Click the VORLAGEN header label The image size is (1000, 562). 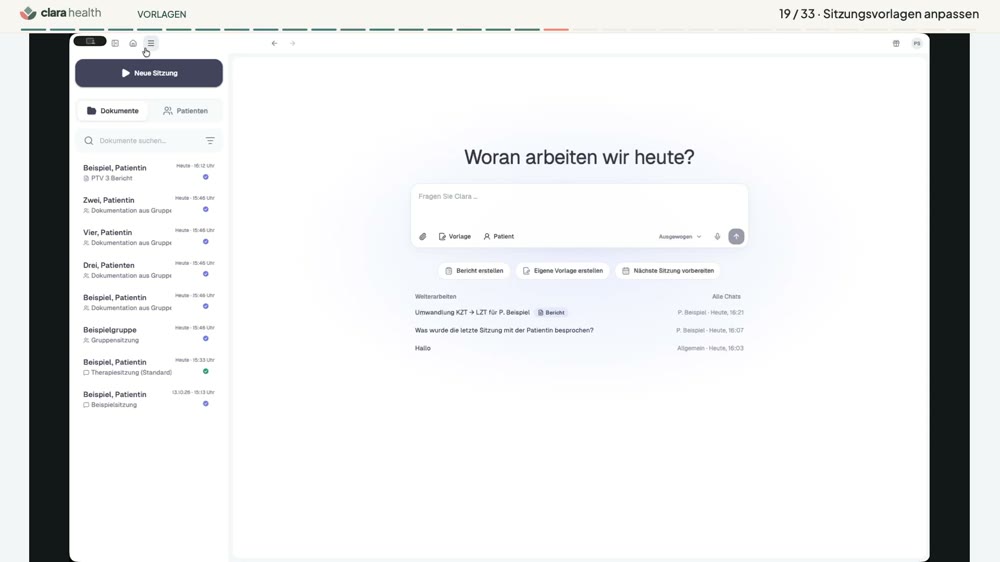(x=162, y=14)
